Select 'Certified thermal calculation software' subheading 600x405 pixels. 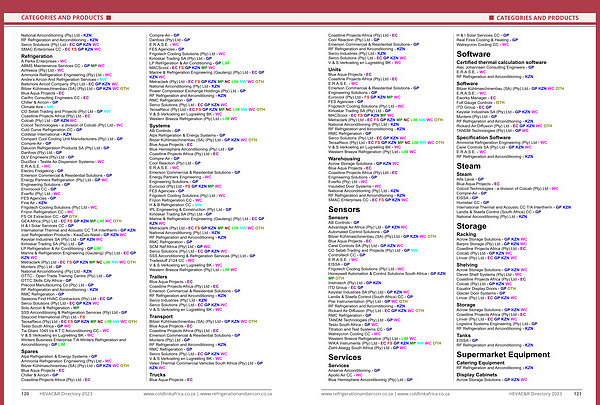[x=501, y=62]
